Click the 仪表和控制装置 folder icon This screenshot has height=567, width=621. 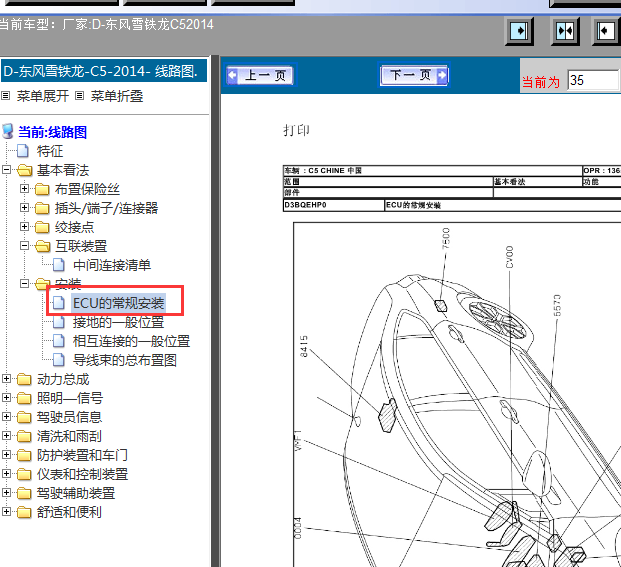click(x=24, y=474)
